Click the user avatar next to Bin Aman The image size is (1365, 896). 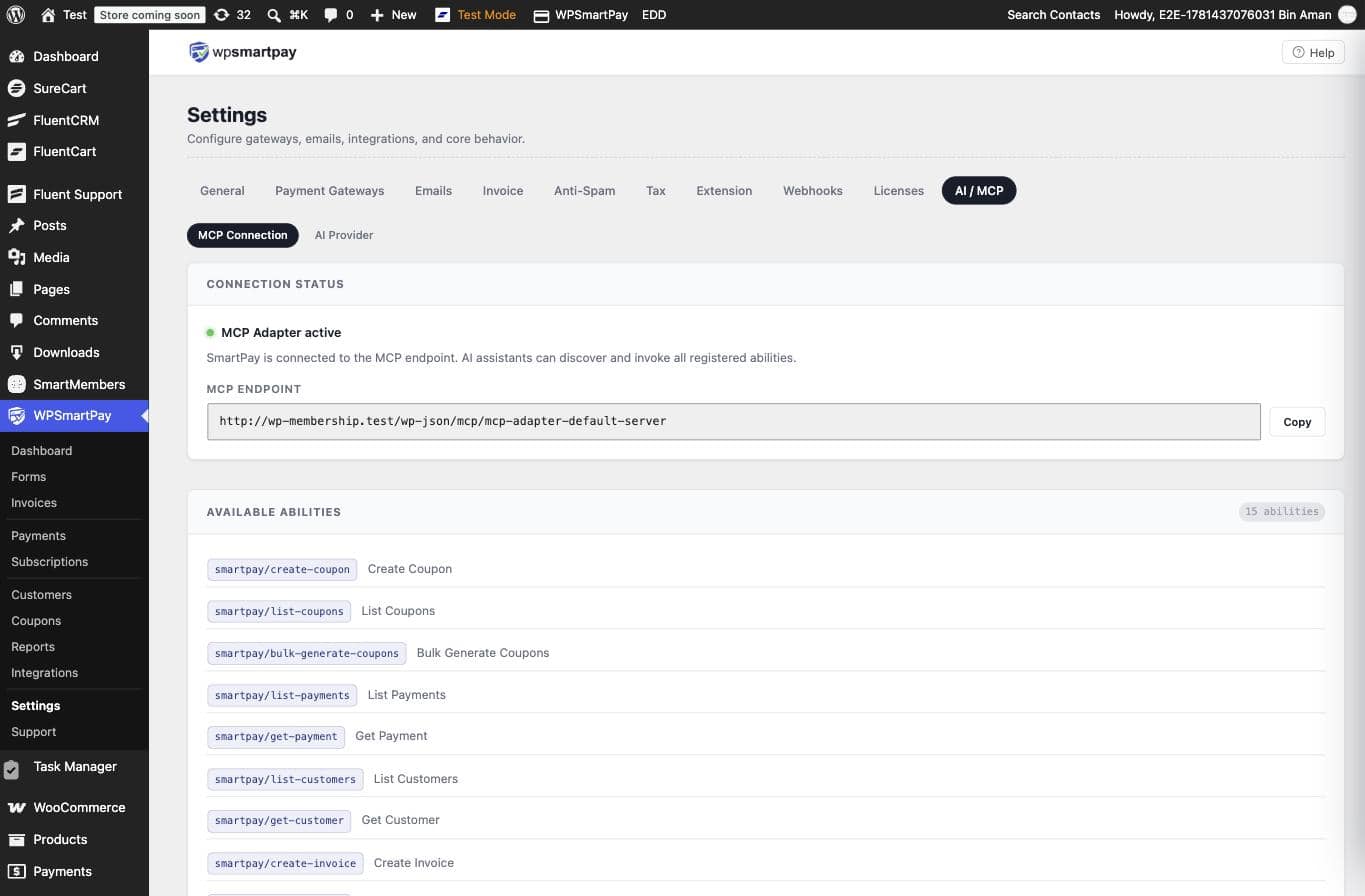point(1347,15)
